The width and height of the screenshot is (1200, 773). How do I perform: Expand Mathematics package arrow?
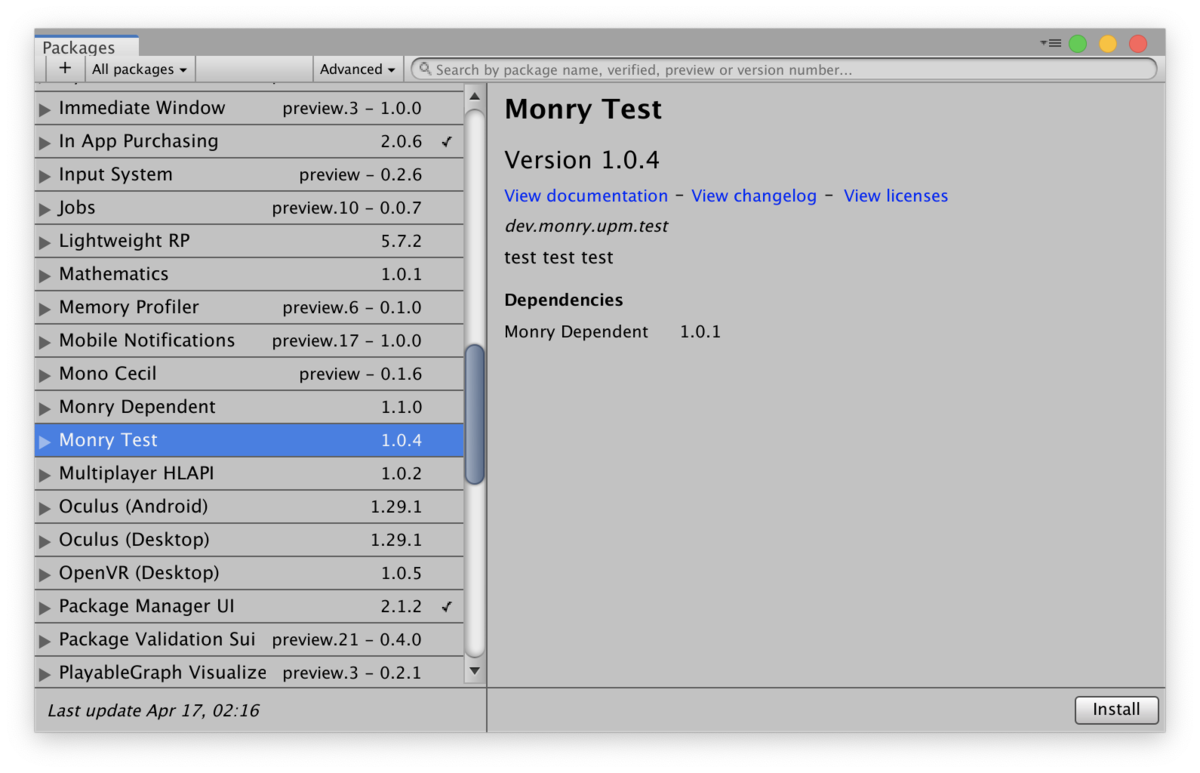coord(44,275)
